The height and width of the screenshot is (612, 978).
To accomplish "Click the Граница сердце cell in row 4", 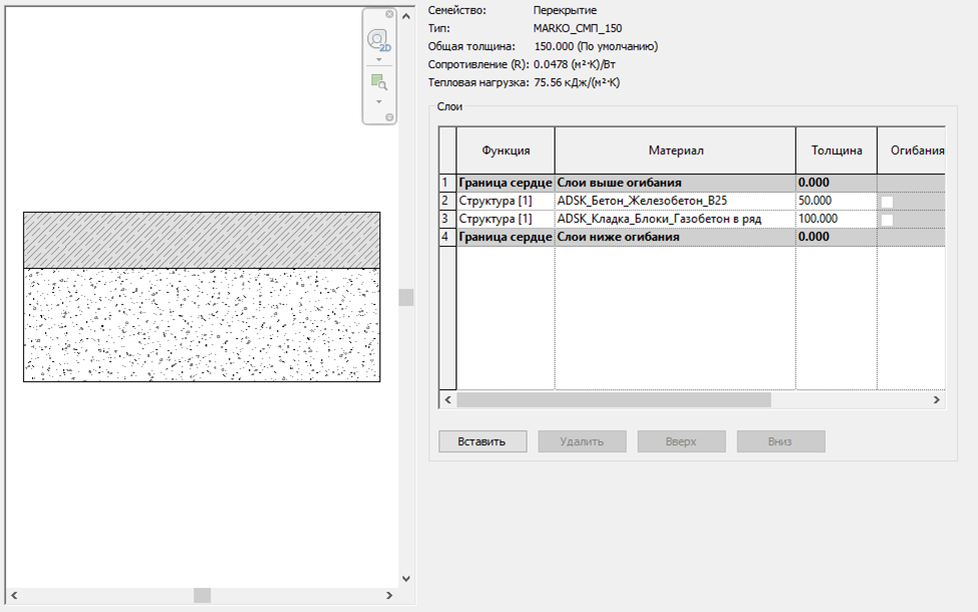I will pyautogui.click(x=506, y=237).
